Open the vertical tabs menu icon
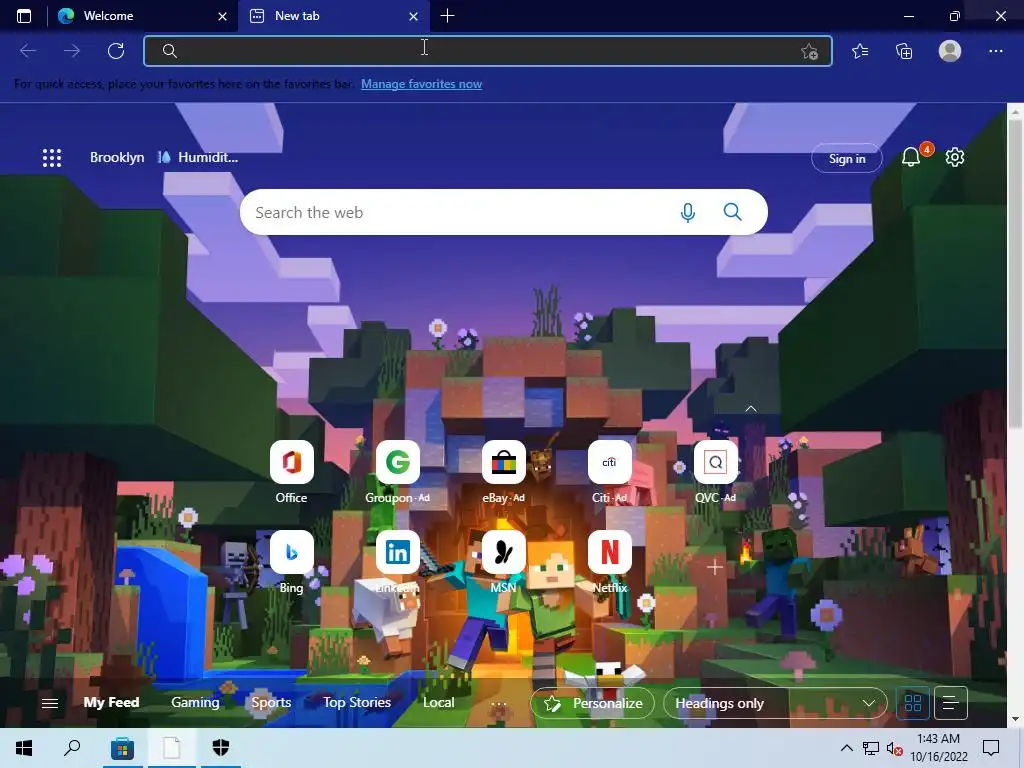The image size is (1024, 768). pyautogui.click(x=24, y=16)
